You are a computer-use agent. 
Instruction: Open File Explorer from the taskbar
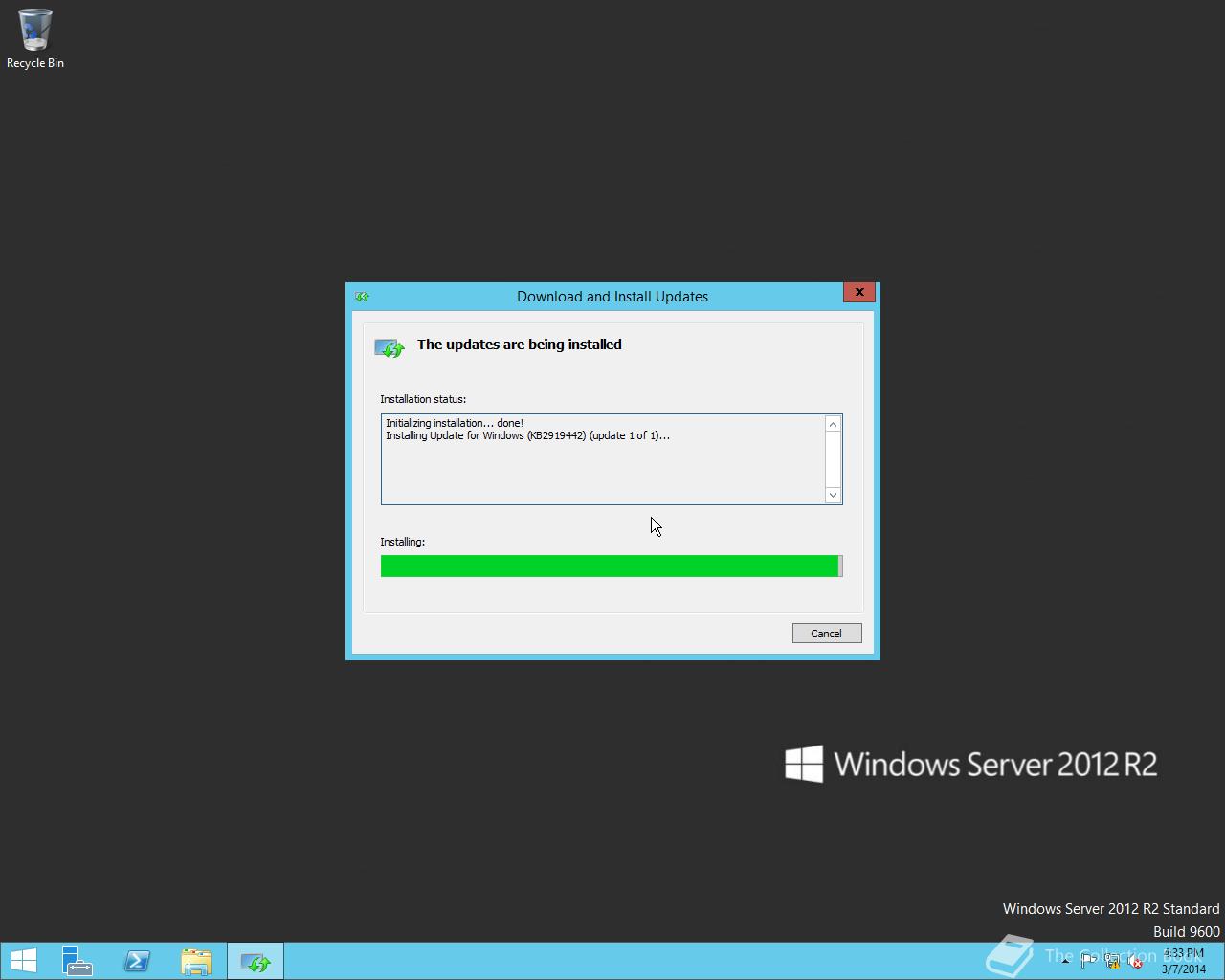click(x=196, y=961)
